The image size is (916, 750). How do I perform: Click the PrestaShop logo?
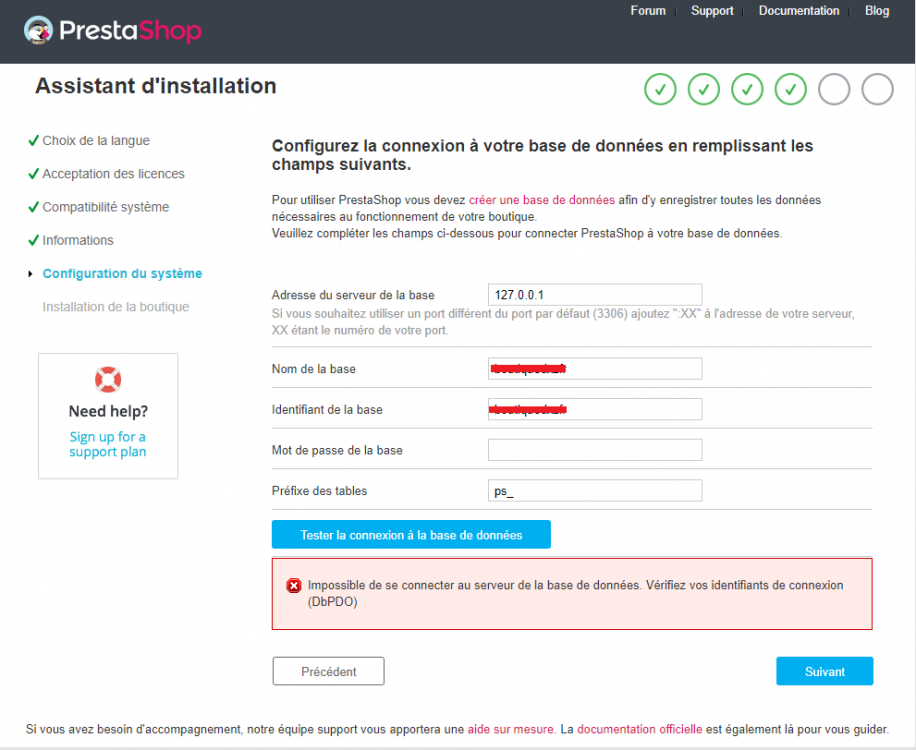110,30
